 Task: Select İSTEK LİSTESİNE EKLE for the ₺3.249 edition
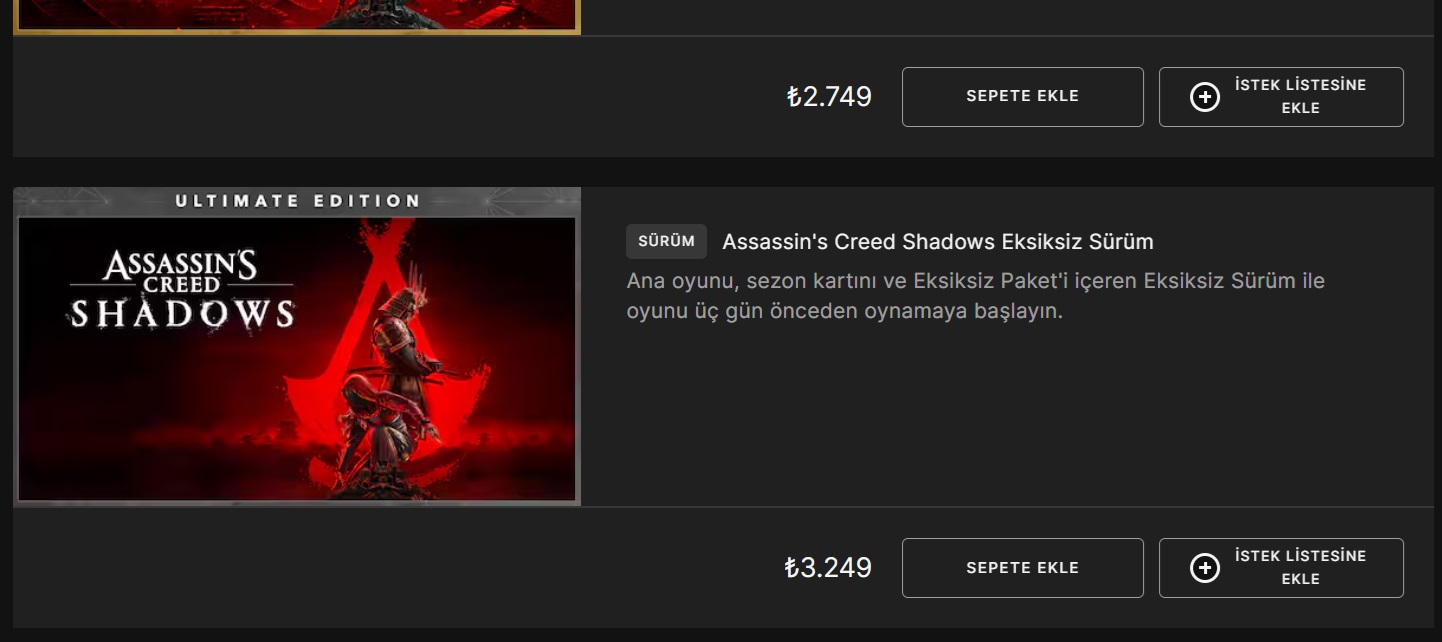tap(1281, 568)
